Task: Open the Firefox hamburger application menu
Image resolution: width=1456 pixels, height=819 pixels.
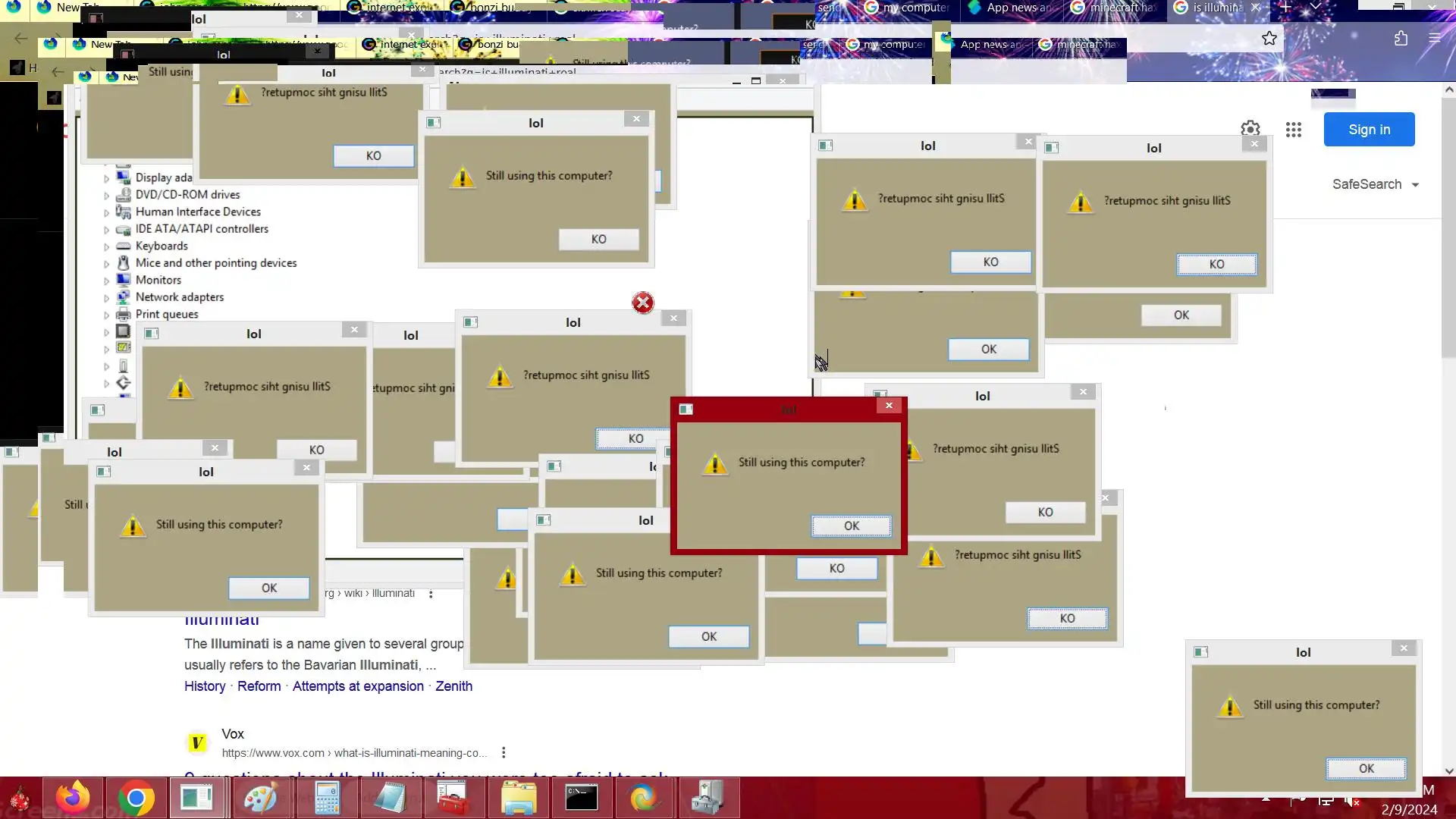Action: pos(1434,38)
